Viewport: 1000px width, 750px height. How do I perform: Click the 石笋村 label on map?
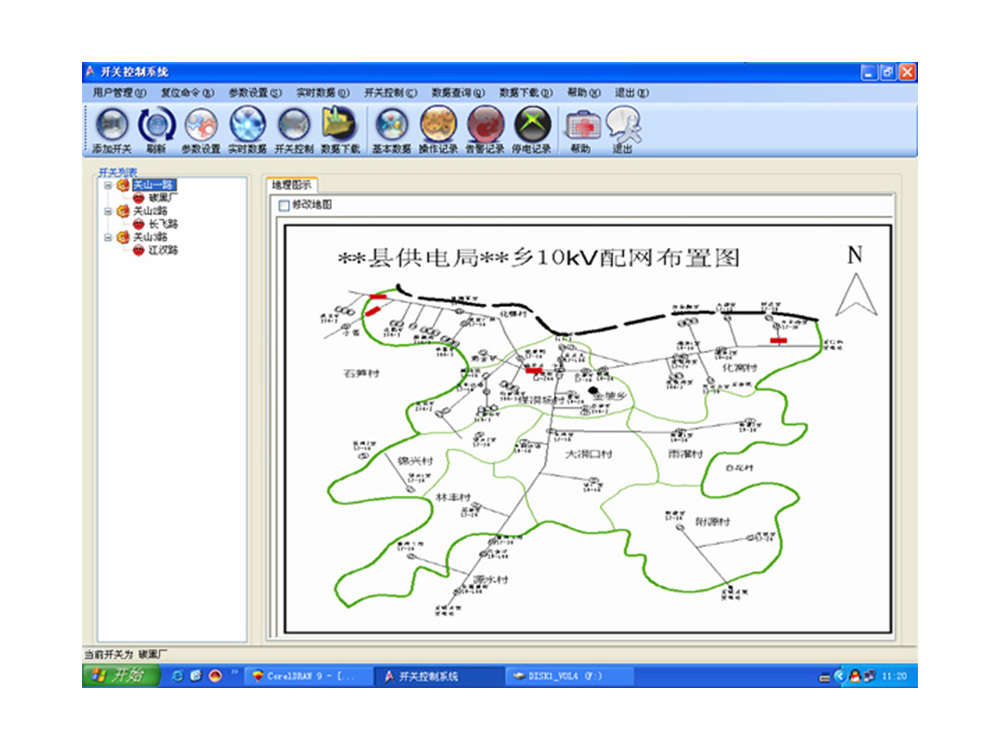tap(361, 373)
